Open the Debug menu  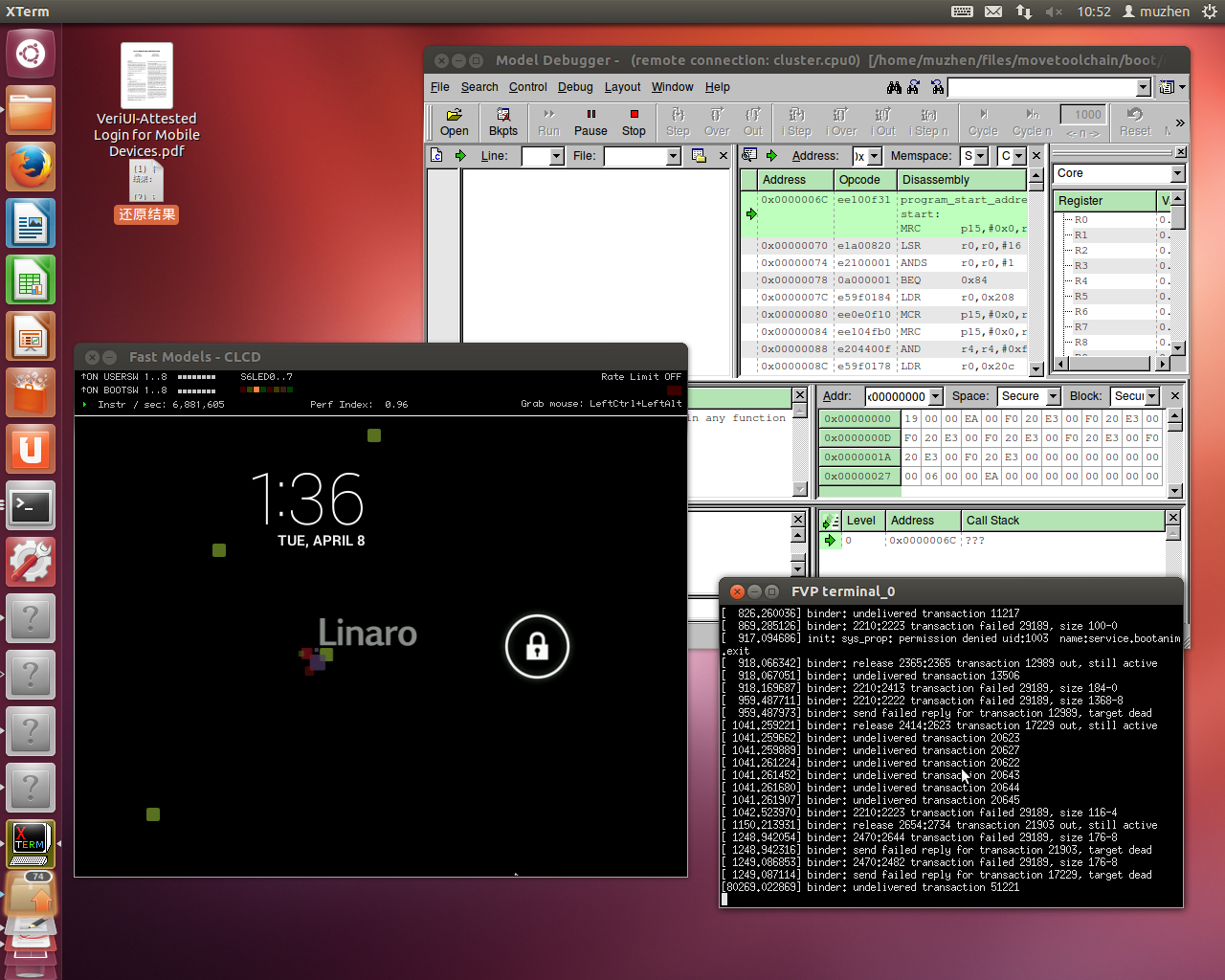click(575, 87)
